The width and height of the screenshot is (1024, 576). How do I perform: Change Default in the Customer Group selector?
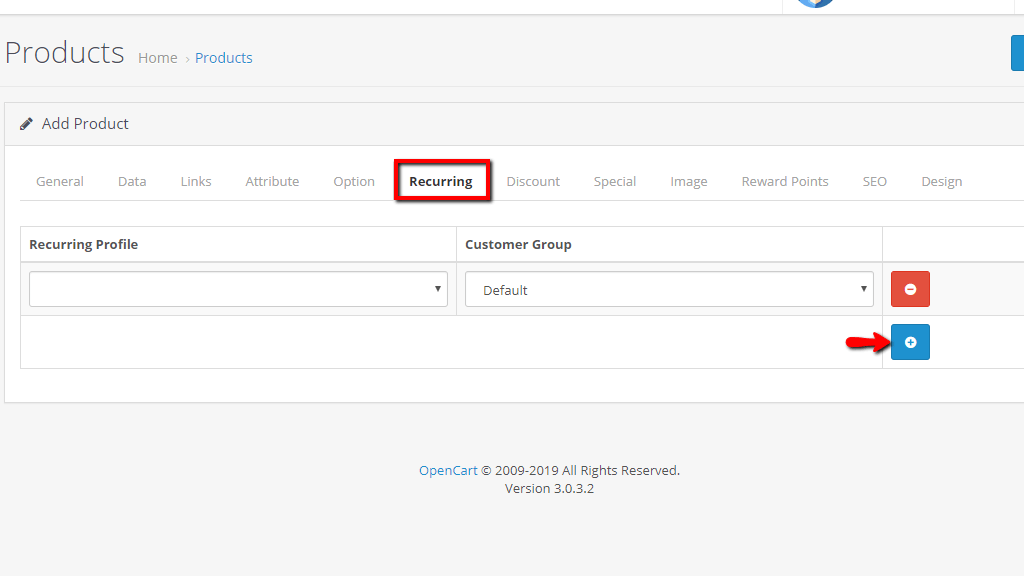(669, 289)
